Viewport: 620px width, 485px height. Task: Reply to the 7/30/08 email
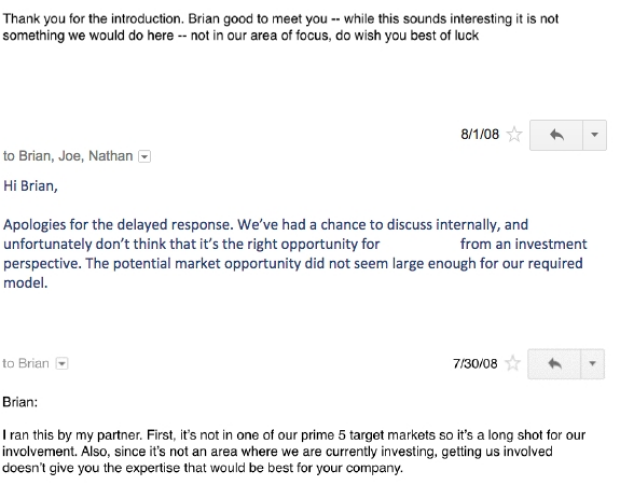(x=554, y=364)
